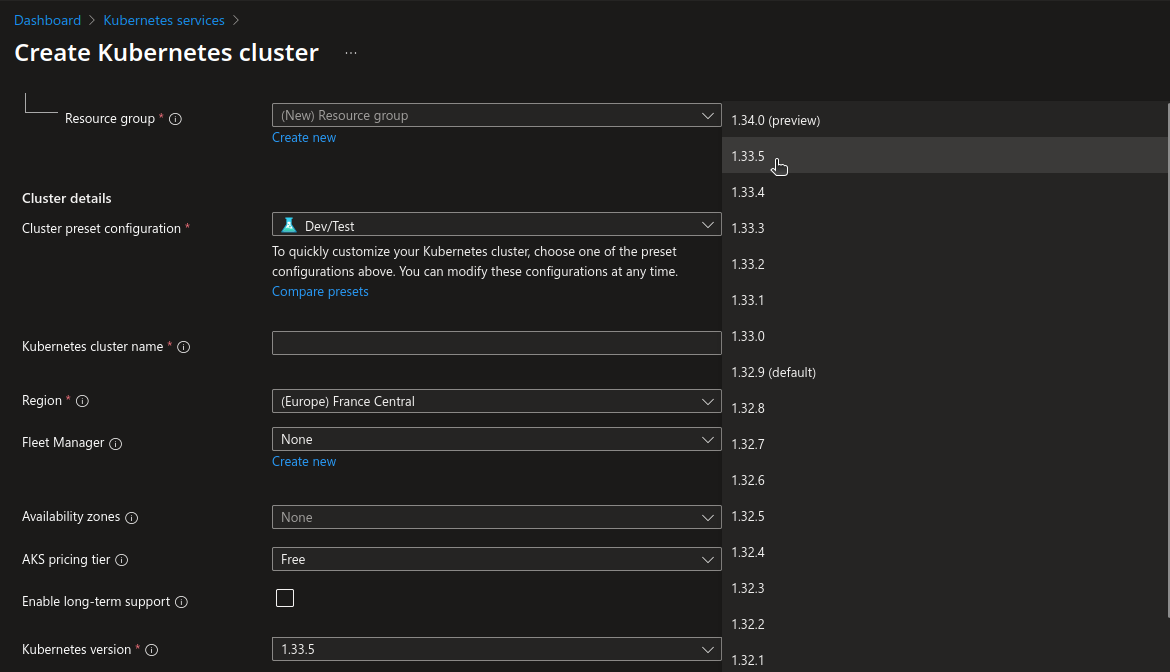This screenshot has height=672, width=1170.
Task: Click info icon next to Region label
Action: tap(82, 401)
